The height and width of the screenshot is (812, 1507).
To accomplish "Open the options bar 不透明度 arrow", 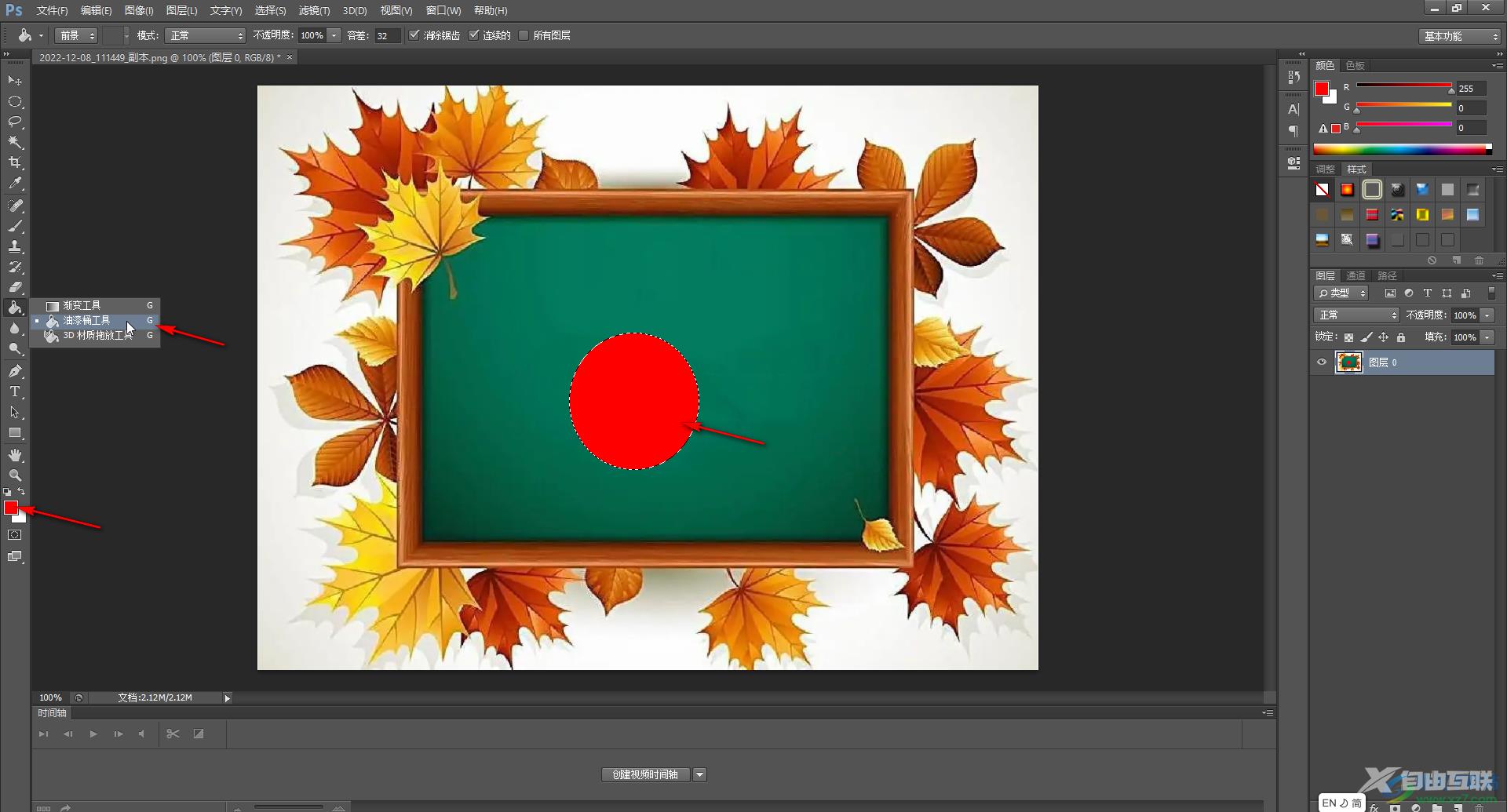I will tap(334, 35).
